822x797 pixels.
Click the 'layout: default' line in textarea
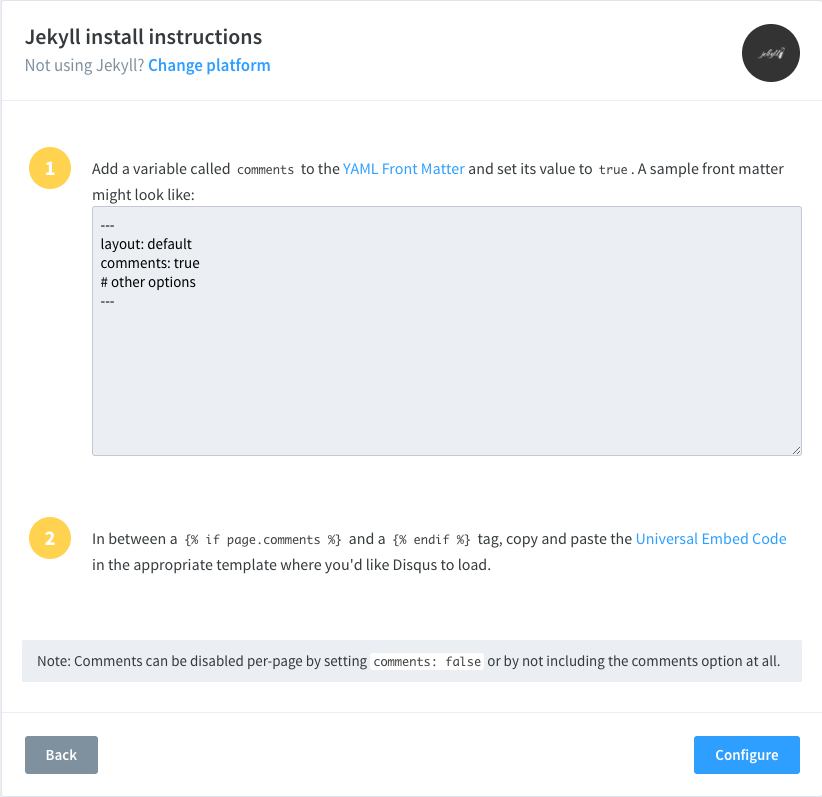pyautogui.click(x=146, y=244)
